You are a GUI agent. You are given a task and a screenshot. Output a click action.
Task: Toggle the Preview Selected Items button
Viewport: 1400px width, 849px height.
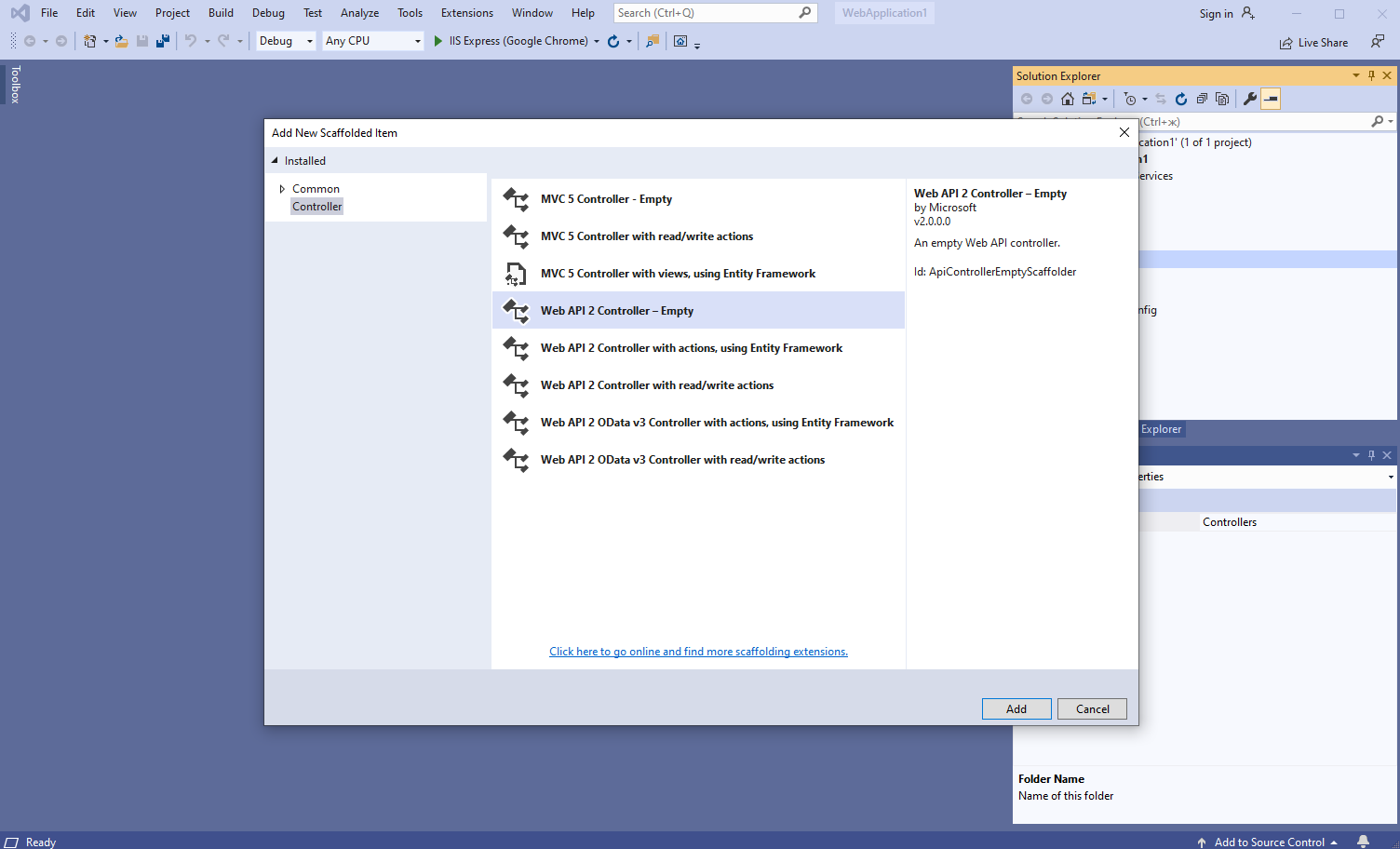(1271, 99)
